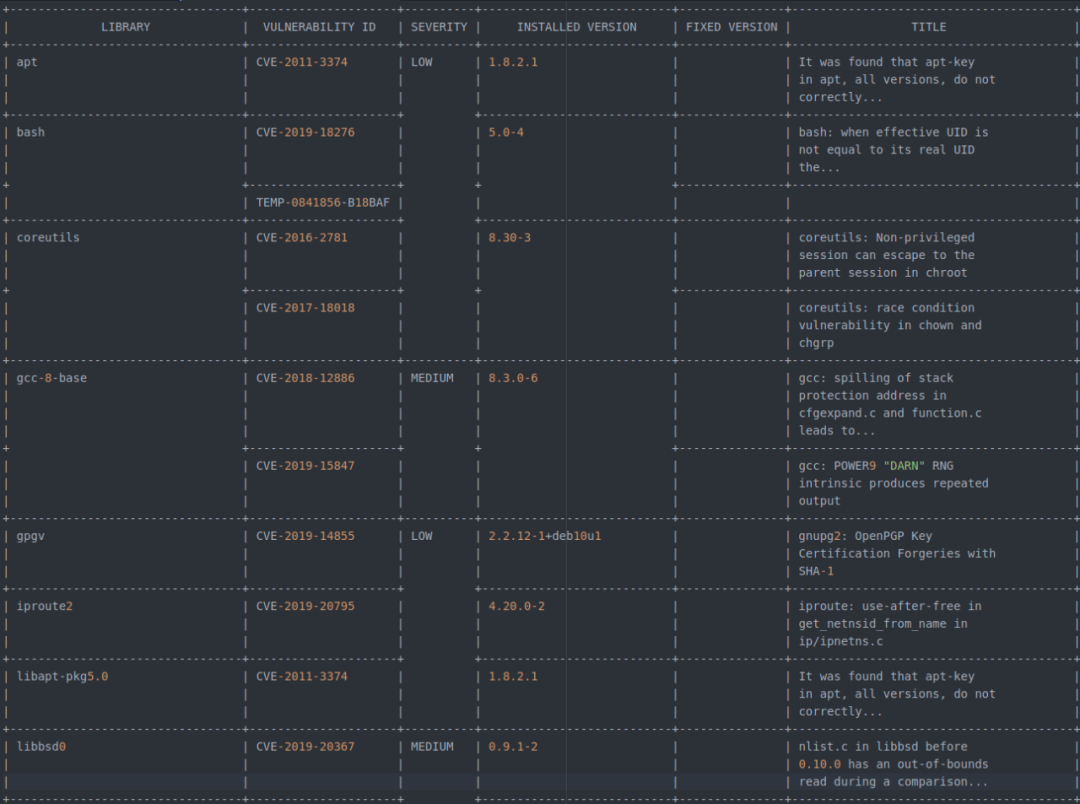Select the 'libapt-pkg5.0' library name

pyautogui.click(x=62, y=677)
